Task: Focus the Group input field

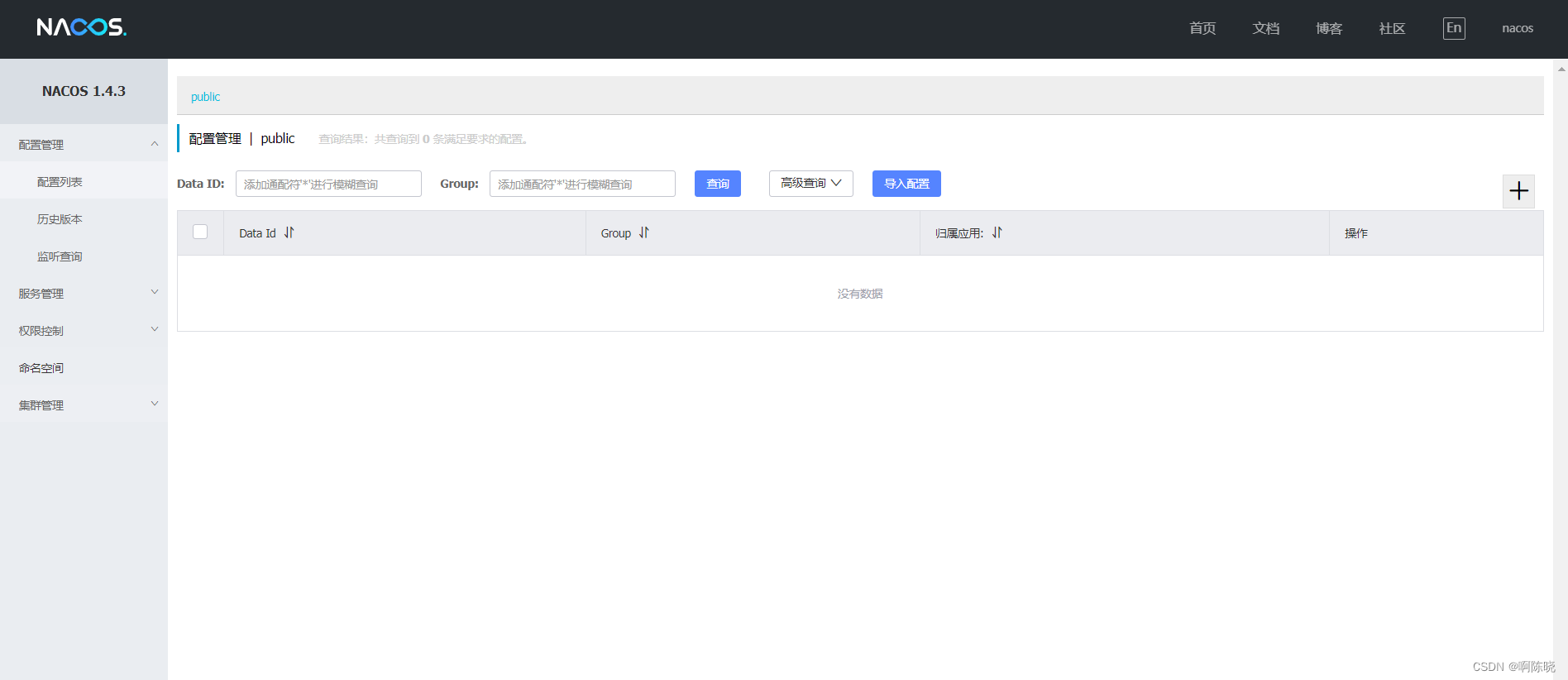Action: click(x=582, y=184)
